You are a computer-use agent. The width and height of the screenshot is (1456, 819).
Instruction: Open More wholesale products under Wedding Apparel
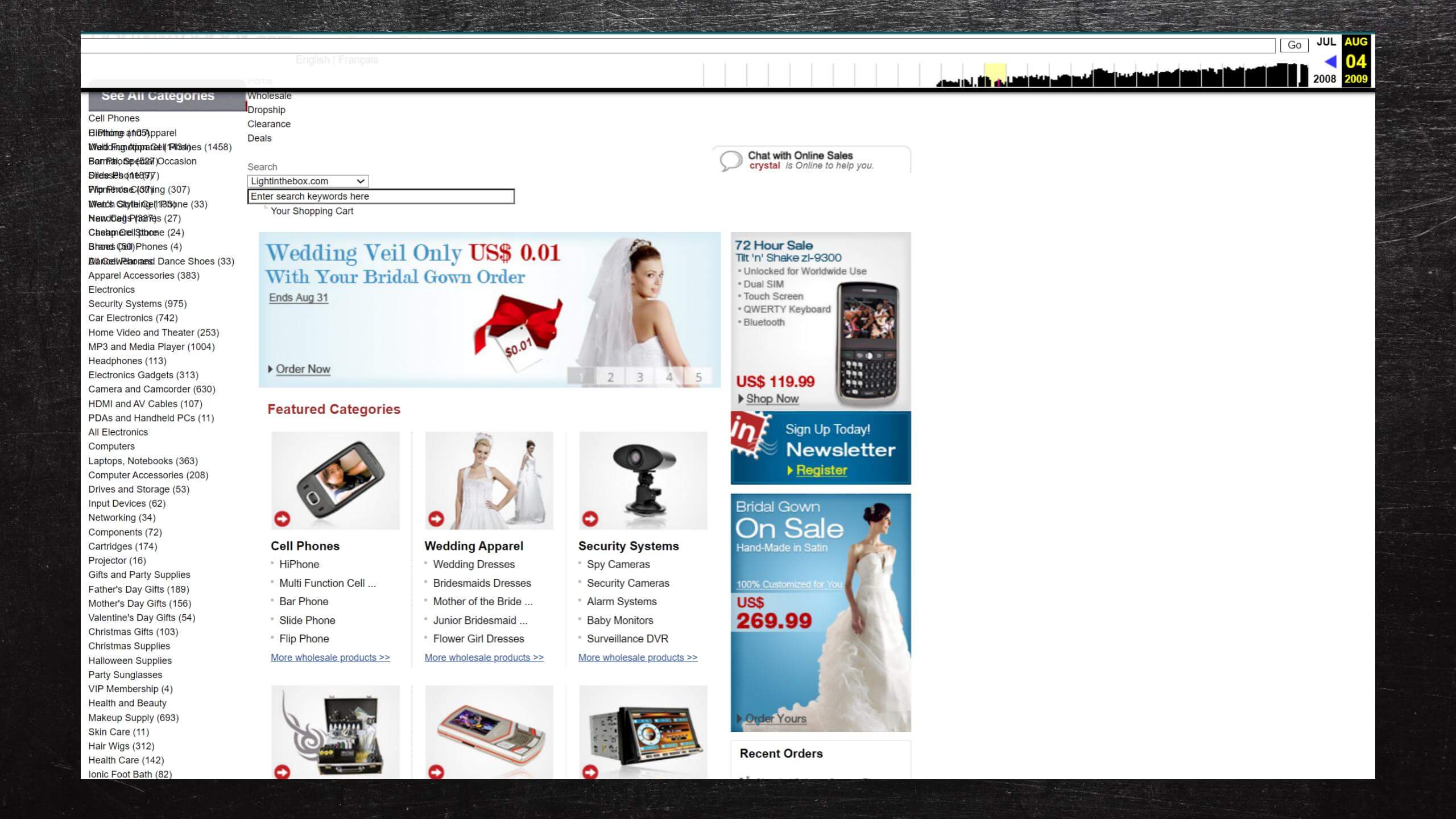[x=484, y=657]
